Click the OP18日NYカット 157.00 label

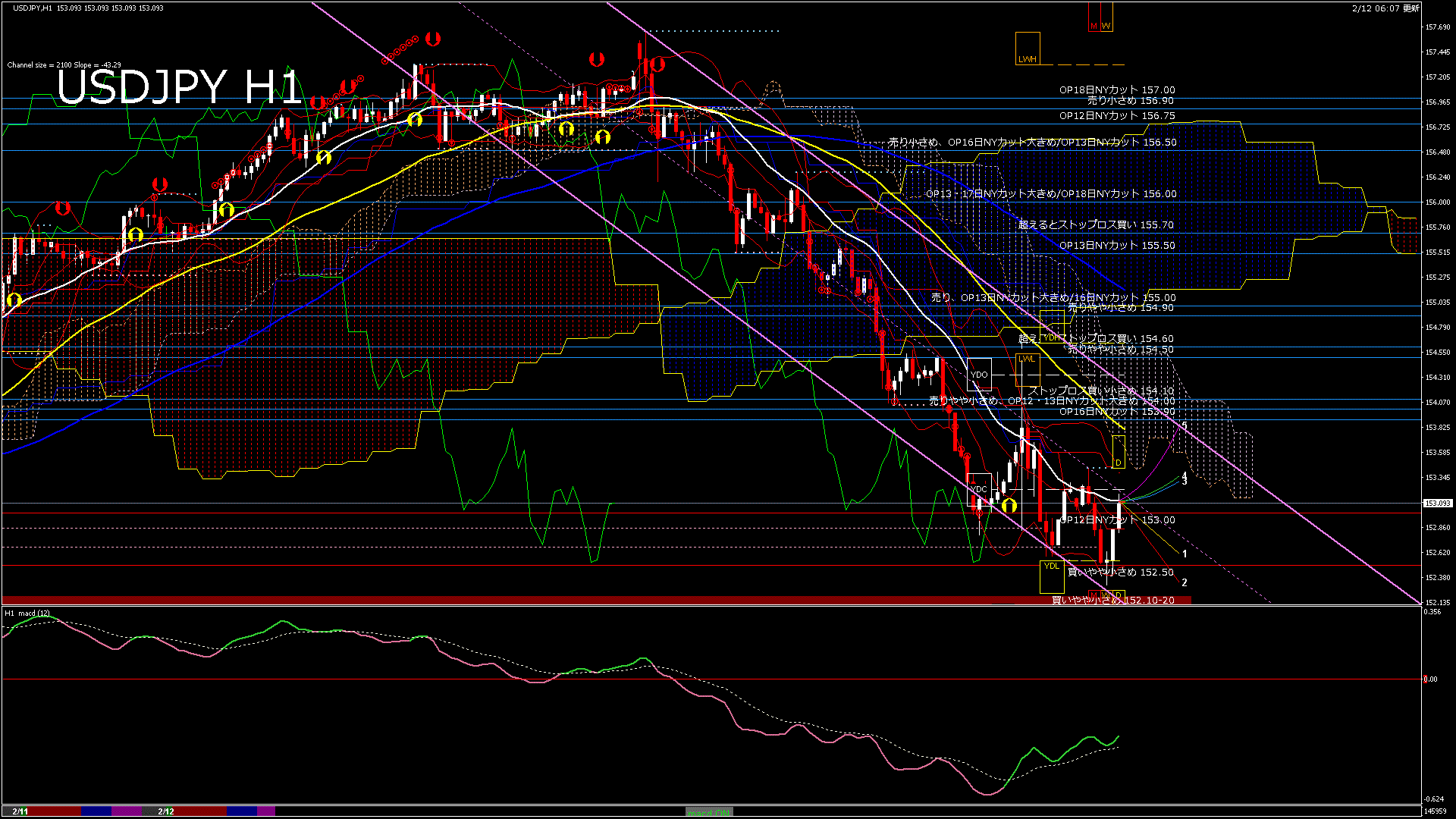(1116, 89)
